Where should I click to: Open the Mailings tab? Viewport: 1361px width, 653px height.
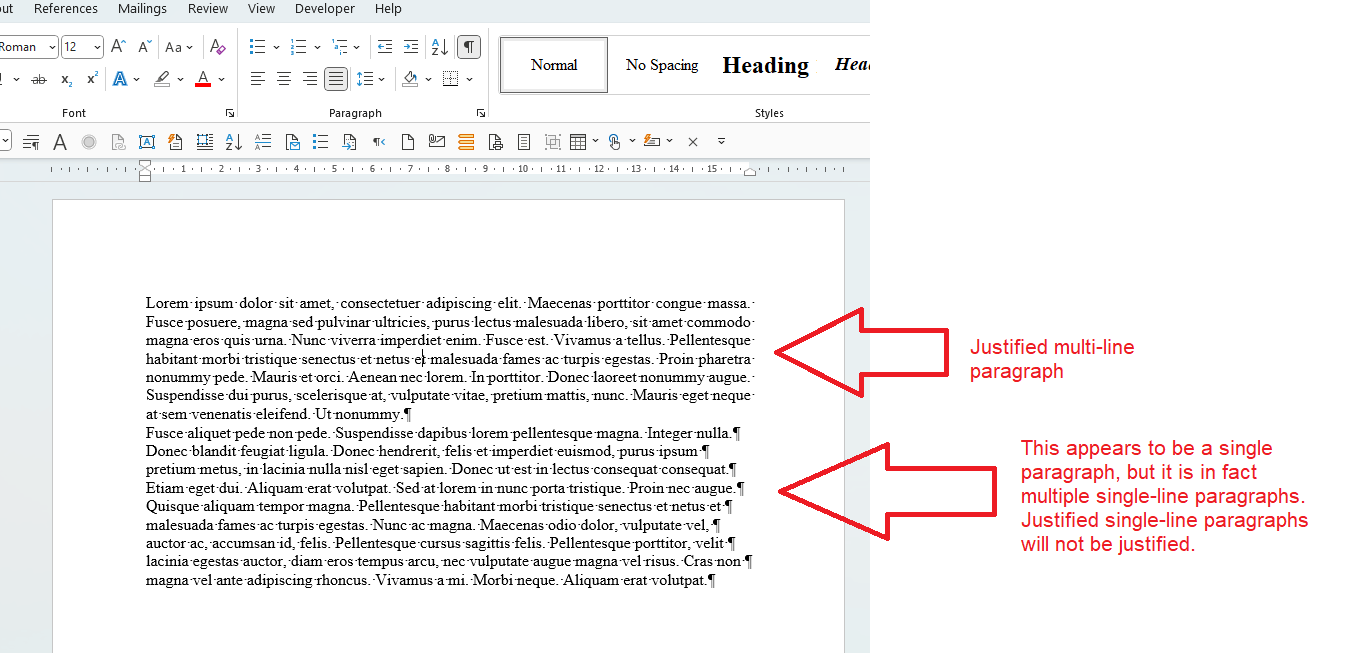coord(143,9)
